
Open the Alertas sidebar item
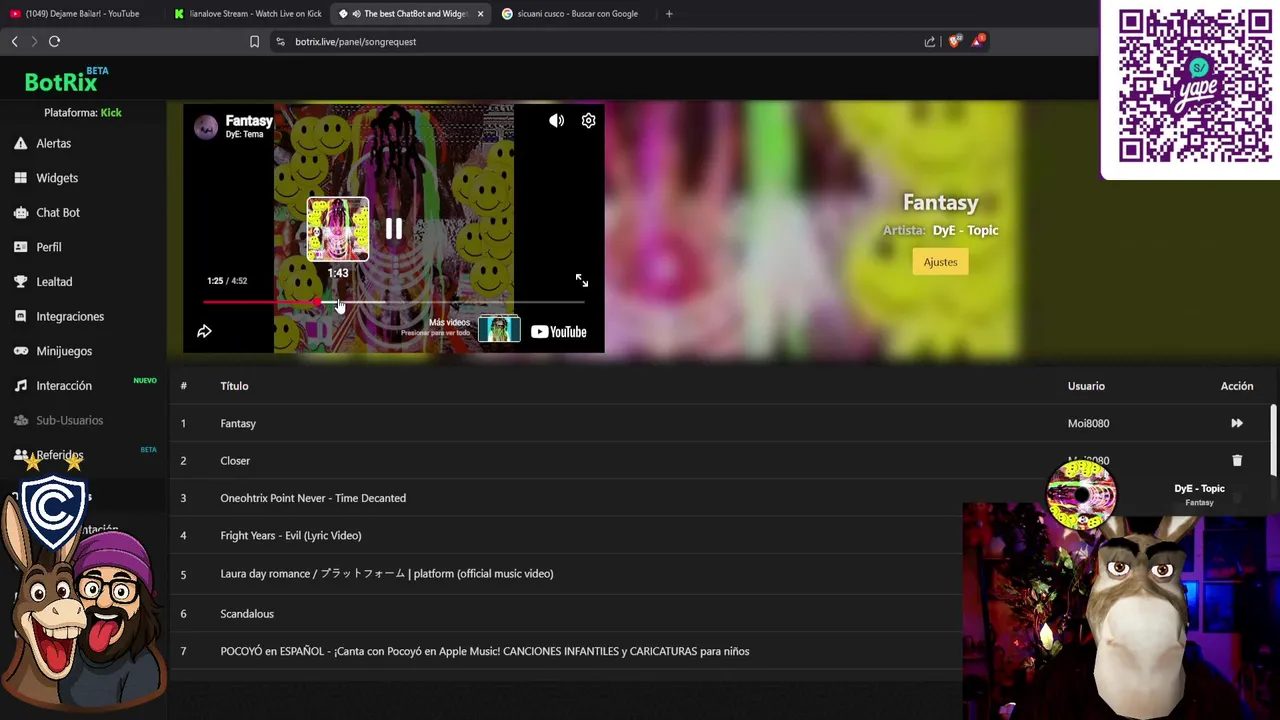[x=53, y=143]
